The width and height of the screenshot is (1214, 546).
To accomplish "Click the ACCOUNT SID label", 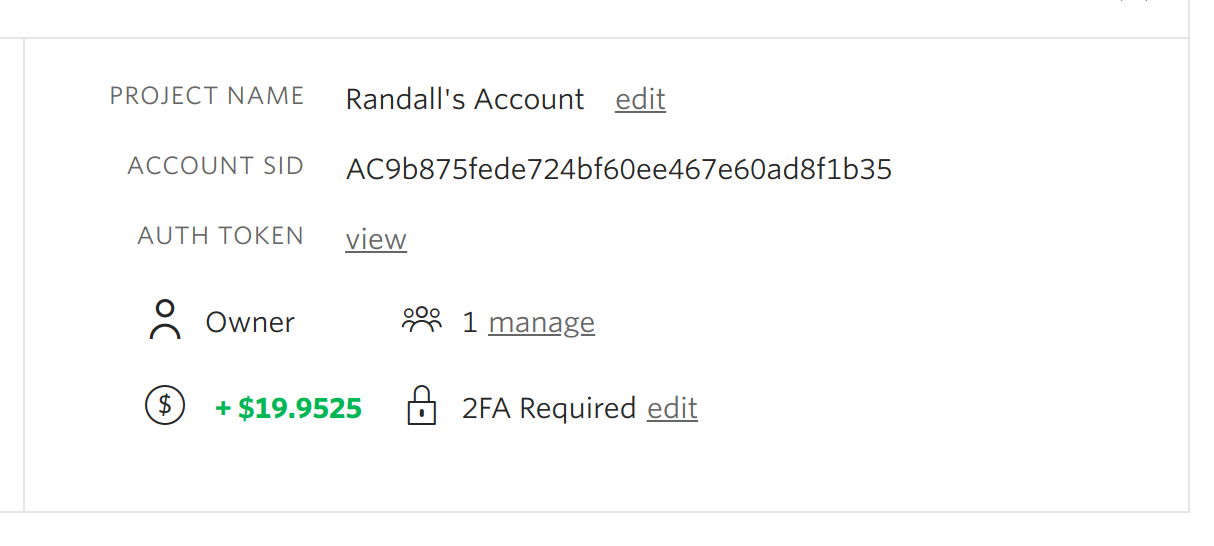I will point(216,166).
